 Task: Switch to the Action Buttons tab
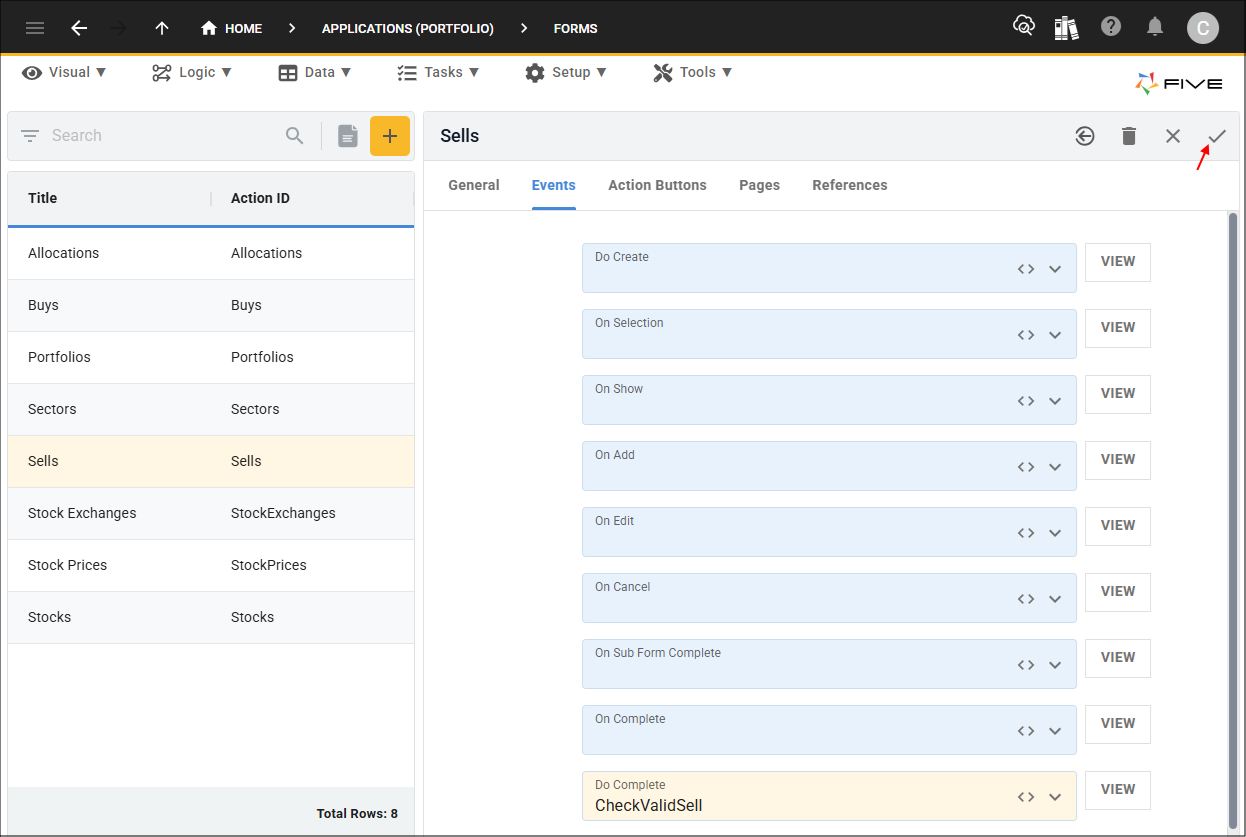pyautogui.click(x=657, y=185)
